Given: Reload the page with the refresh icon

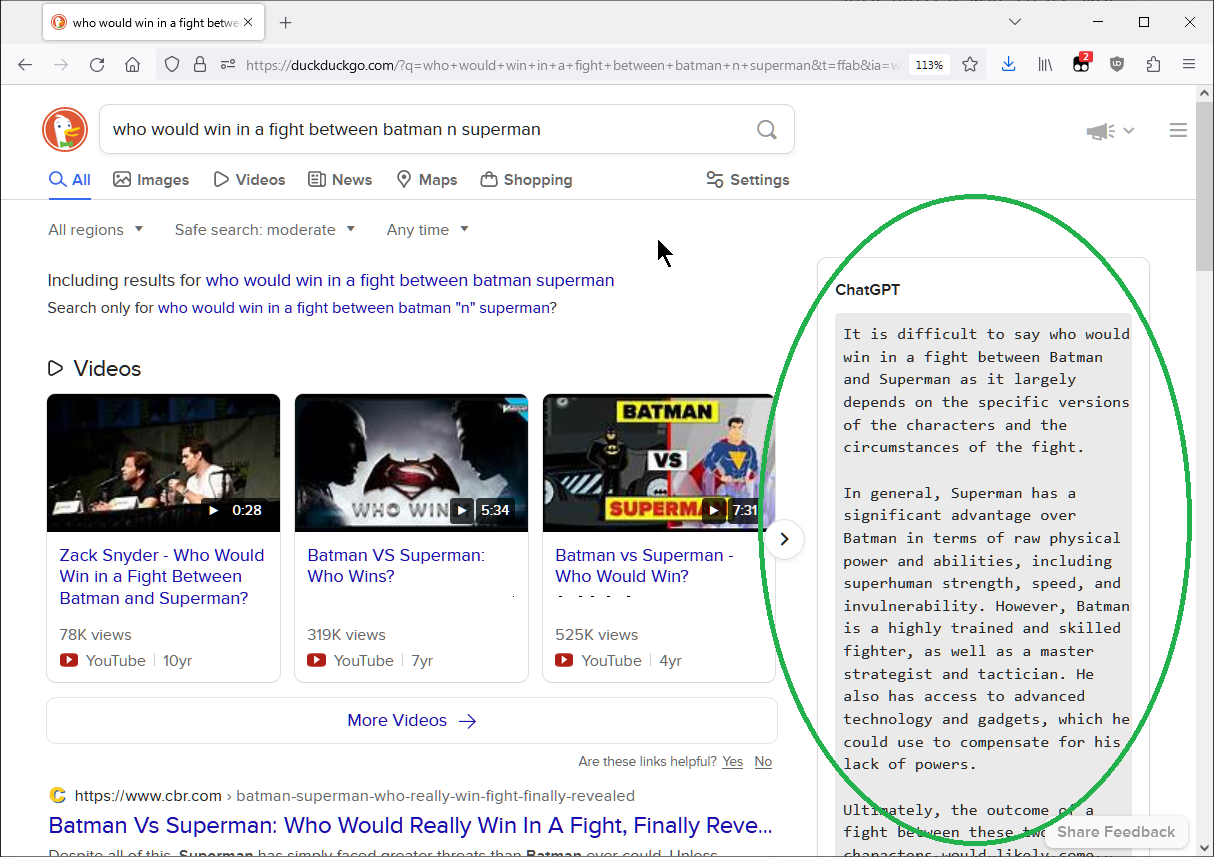Looking at the screenshot, I should click(97, 64).
